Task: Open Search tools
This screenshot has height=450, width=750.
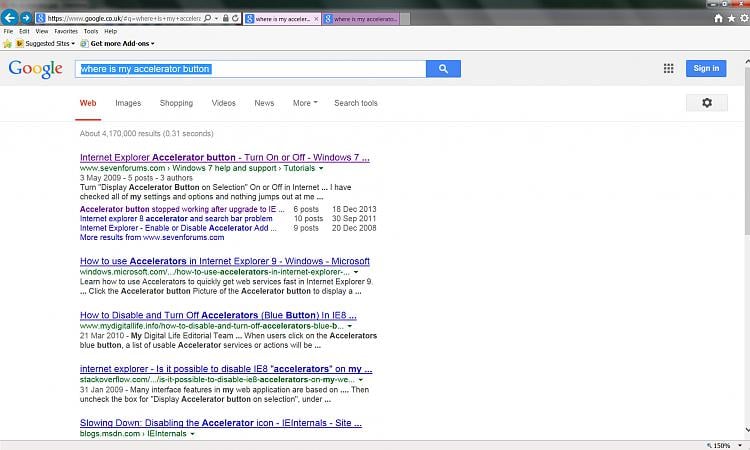Action: click(x=356, y=103)
